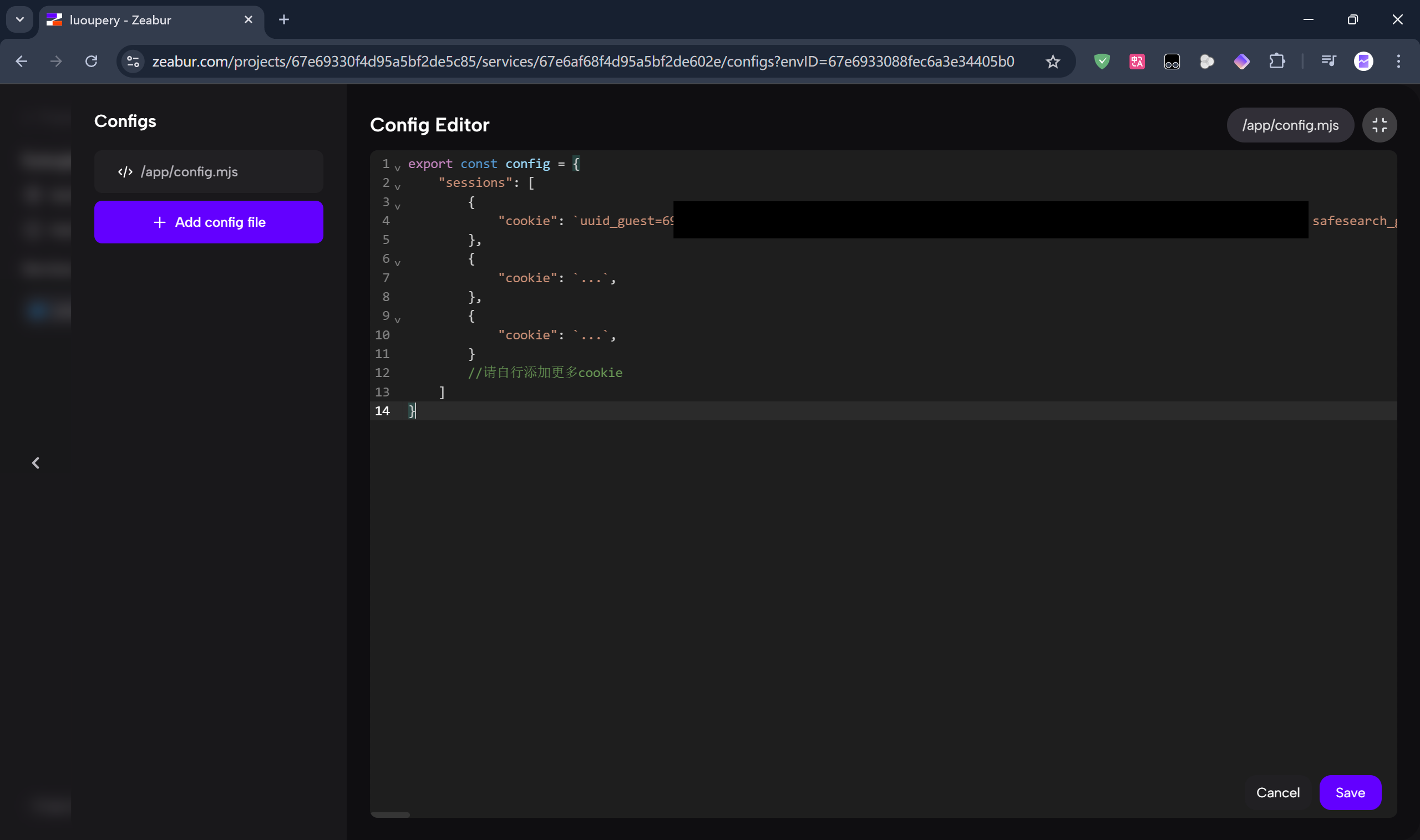Cancel the config editing

tap(1277, 792)
